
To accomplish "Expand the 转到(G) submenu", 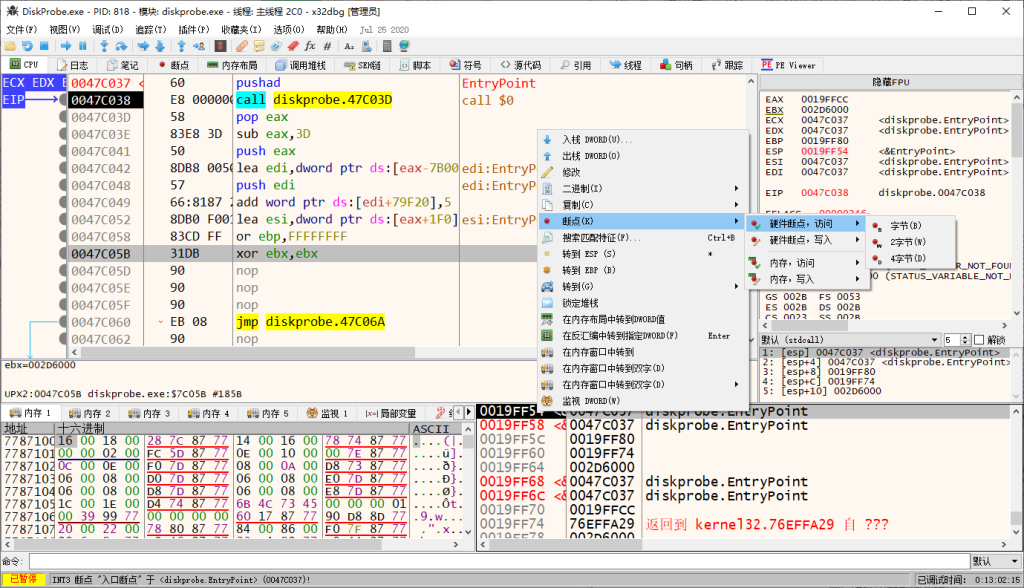I will pos(642,286).
